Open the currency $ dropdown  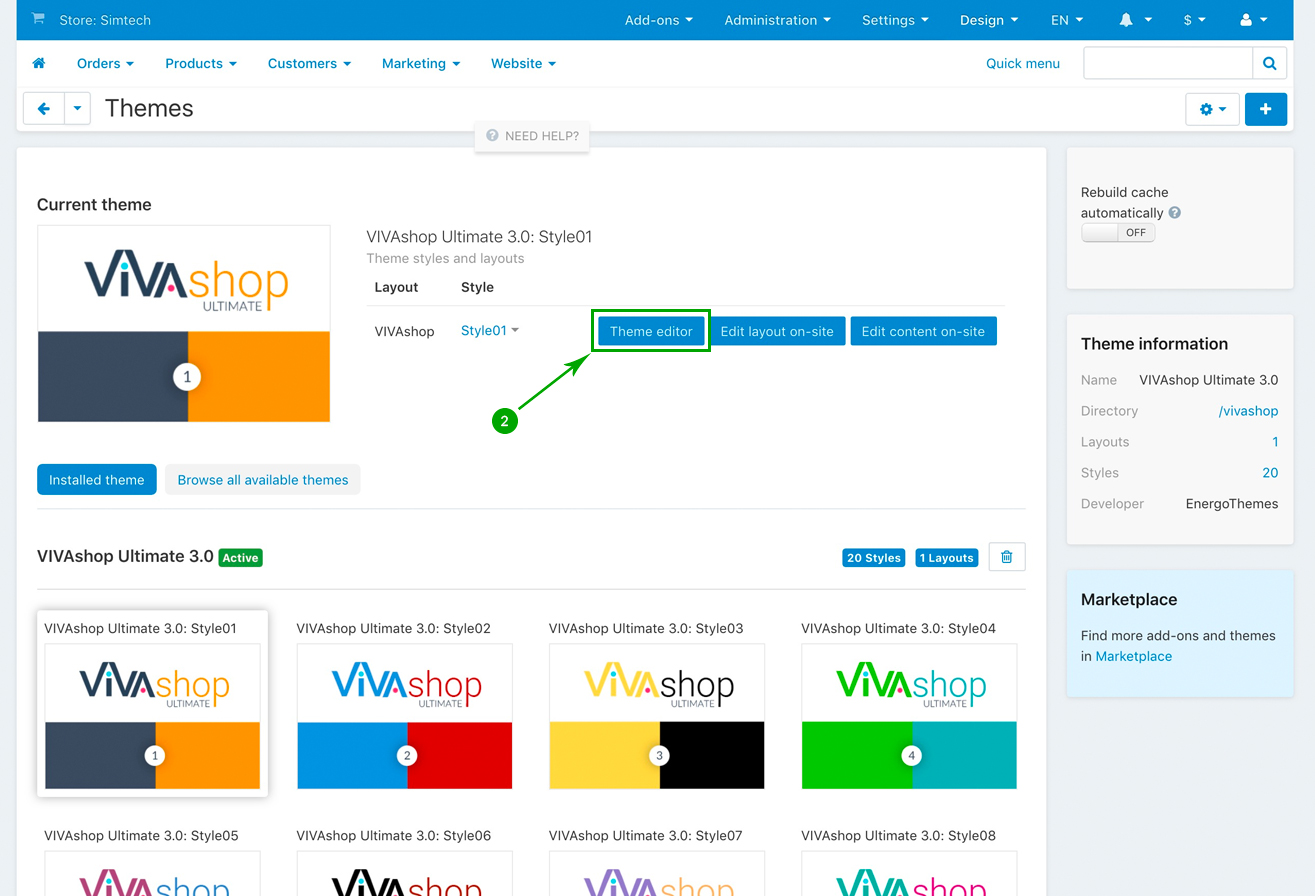click(x=1194, y=20)
